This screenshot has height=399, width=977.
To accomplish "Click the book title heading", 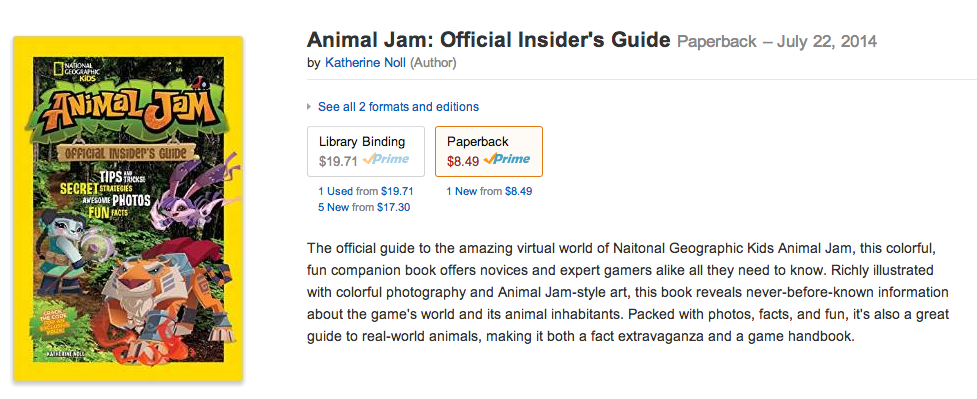I will point(488,41).
